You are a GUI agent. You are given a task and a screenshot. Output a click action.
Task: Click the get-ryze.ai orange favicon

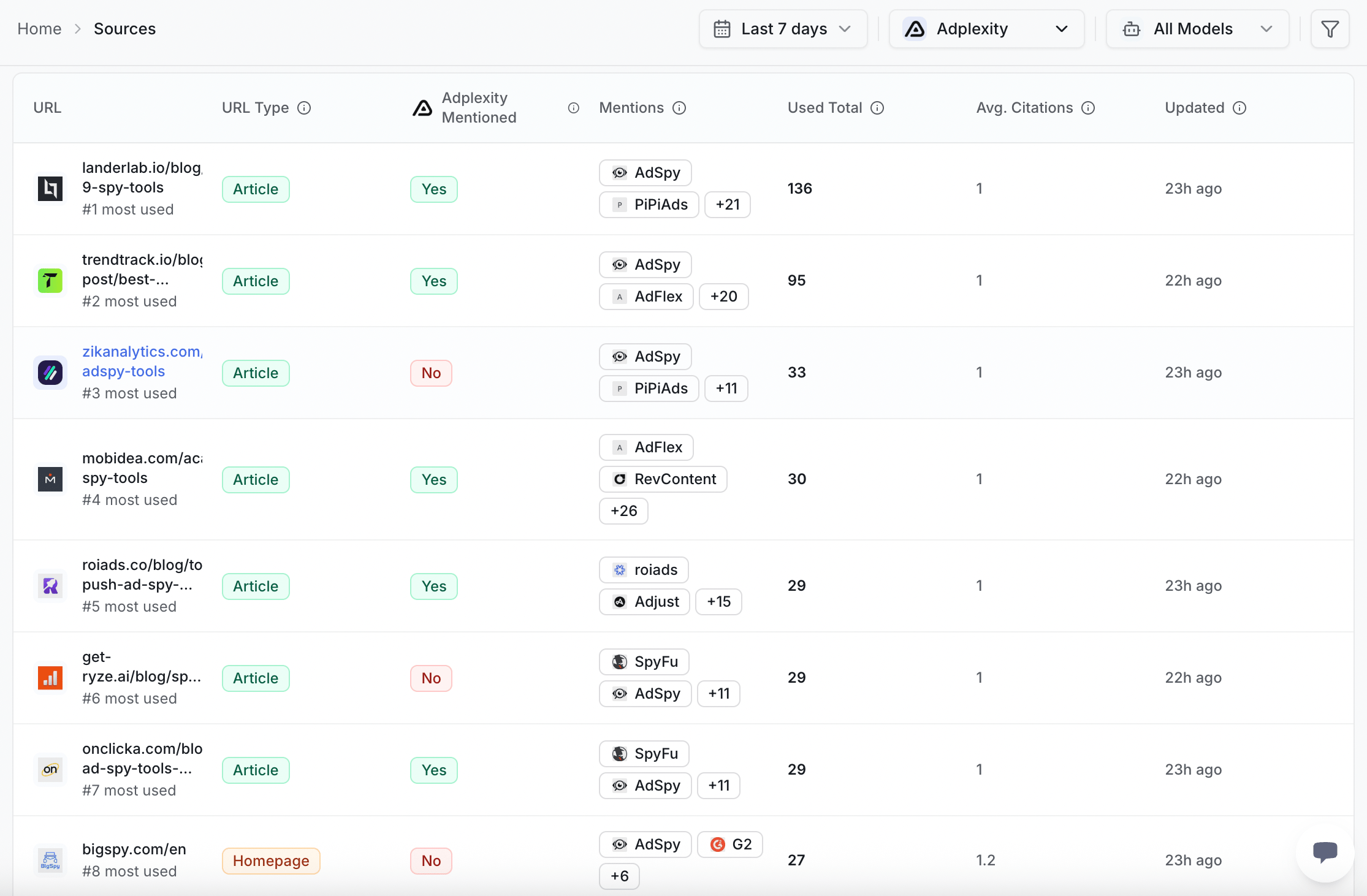click(x=50, y=678)
